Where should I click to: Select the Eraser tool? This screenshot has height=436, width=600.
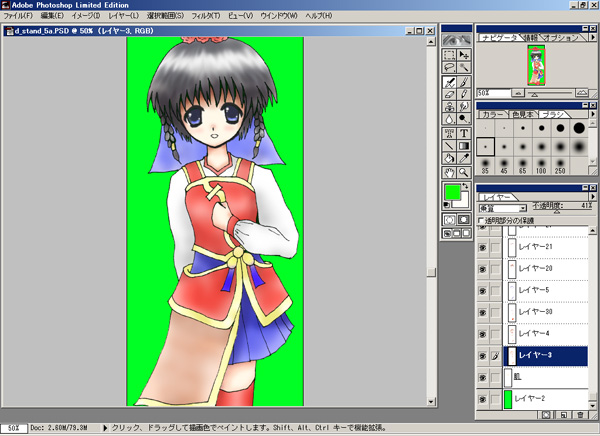tap(449, 94)
